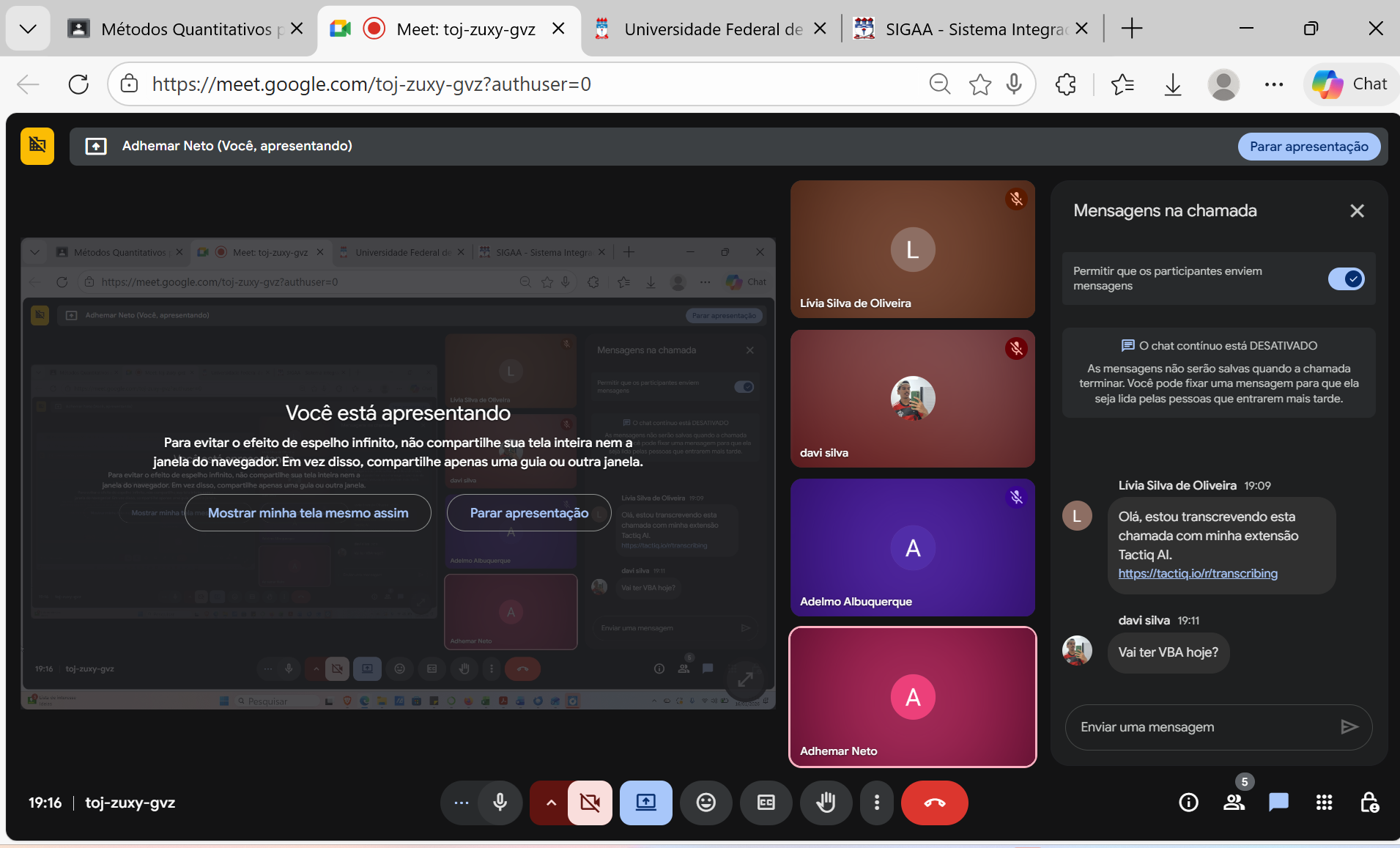Turn on the camera in Meet toolbar
This screenshot has width=1400, height=848.
[x=590, y=803]
